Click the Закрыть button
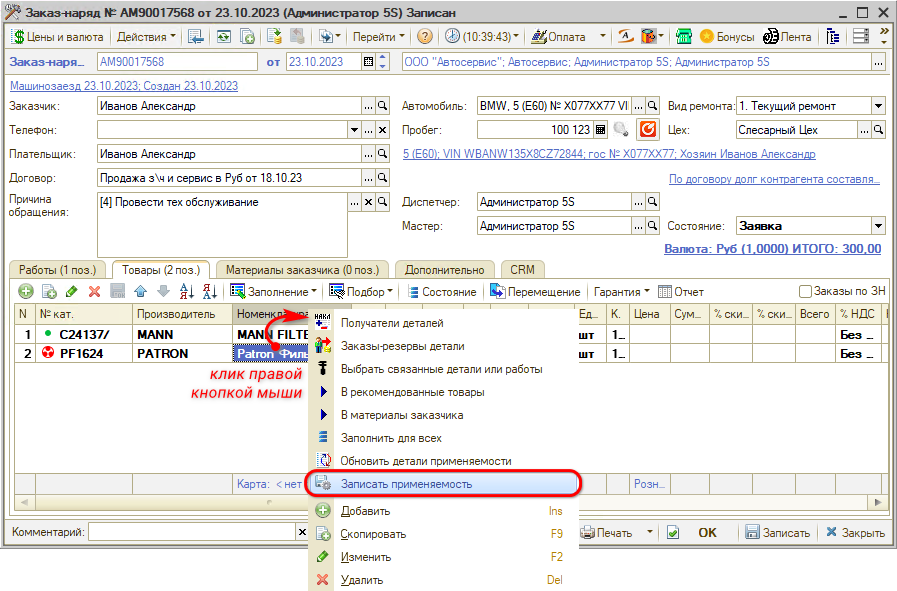 [855, 533]
